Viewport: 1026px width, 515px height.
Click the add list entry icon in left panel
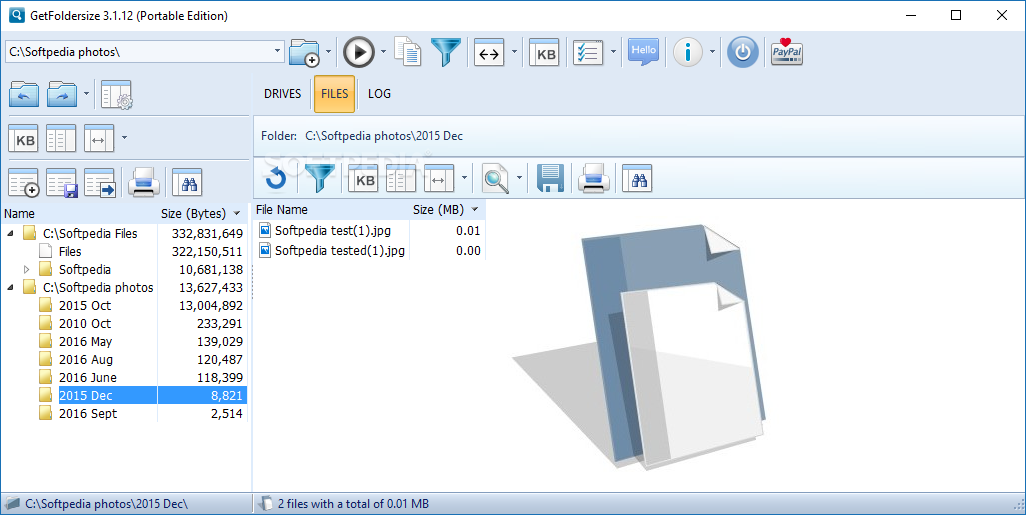(x=24, y=183)
